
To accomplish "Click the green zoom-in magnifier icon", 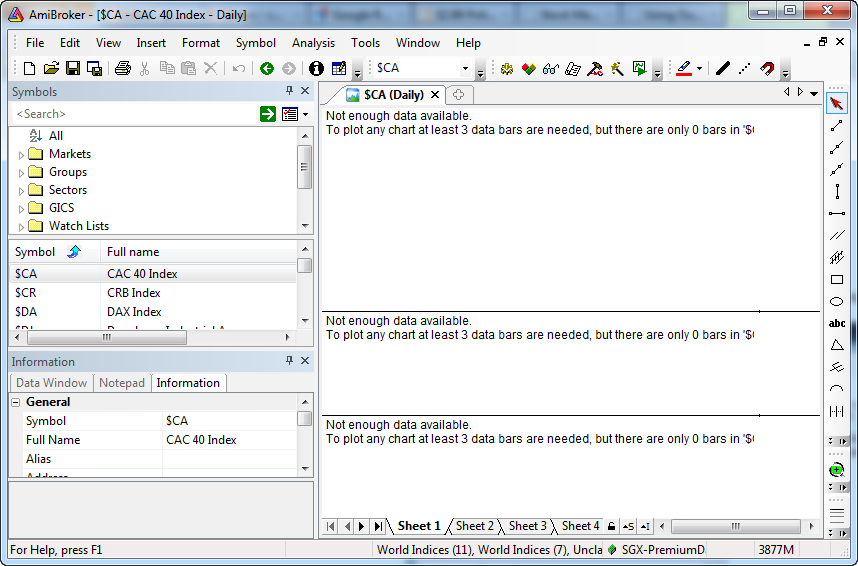I will click(836, 470).
